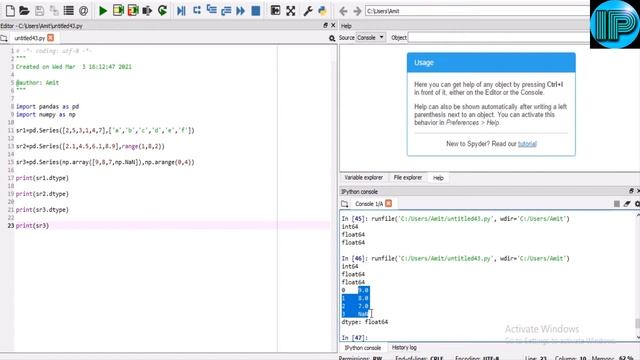Image resolution: width=640 pixels, height=360 pixels.
Task: Click the console vertical scrollbar
Action: pos(638,323)
